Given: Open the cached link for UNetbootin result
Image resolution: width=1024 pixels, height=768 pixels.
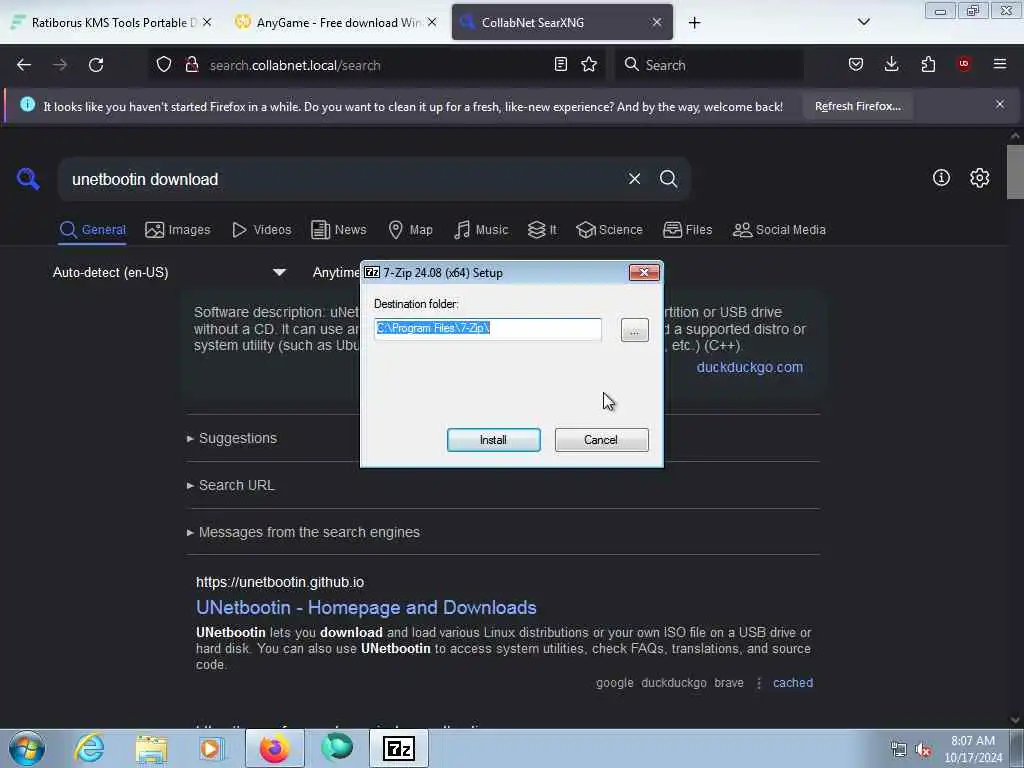Looking at the screenshot, I should pos(793,682).
